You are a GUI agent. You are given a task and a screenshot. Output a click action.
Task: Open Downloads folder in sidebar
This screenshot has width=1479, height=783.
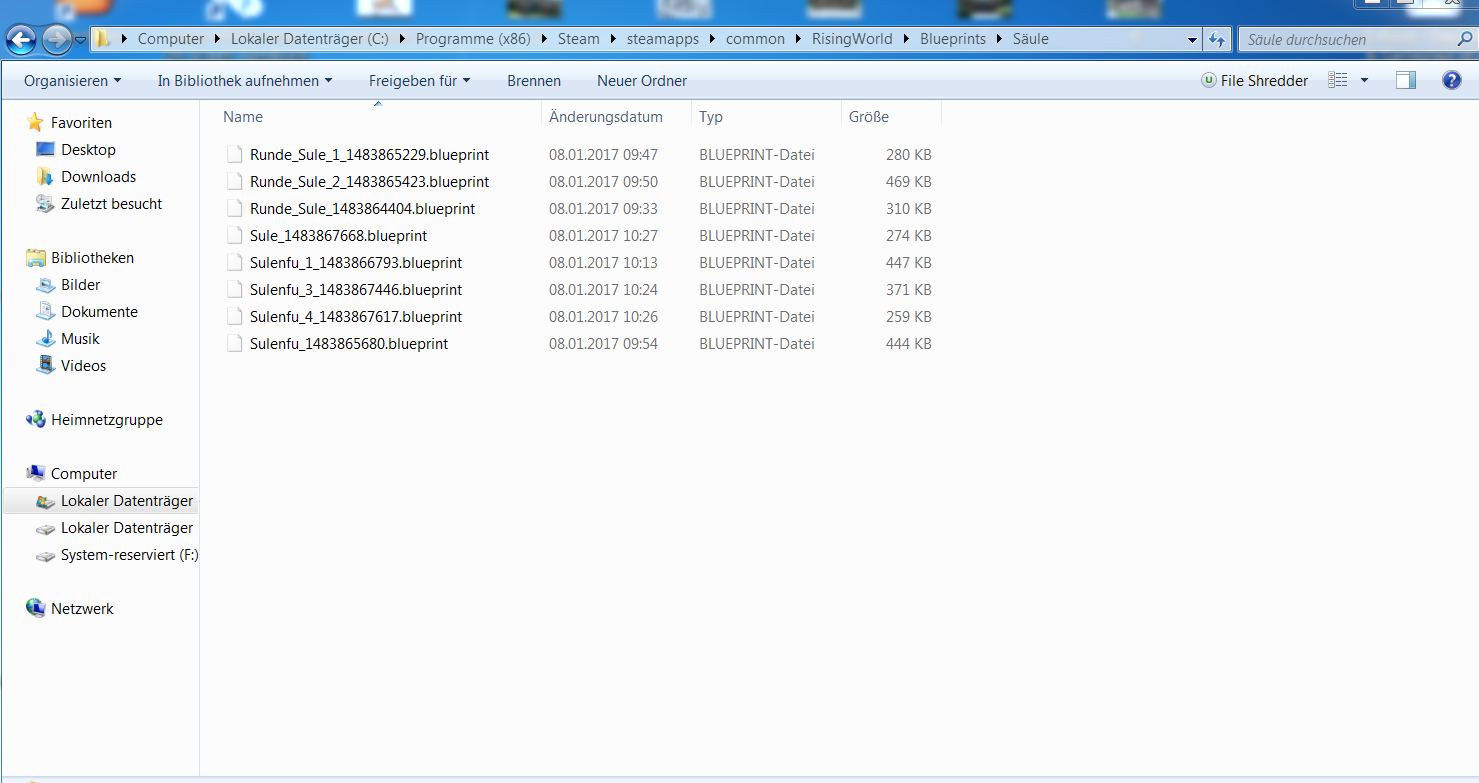click(x=98, y=177)
